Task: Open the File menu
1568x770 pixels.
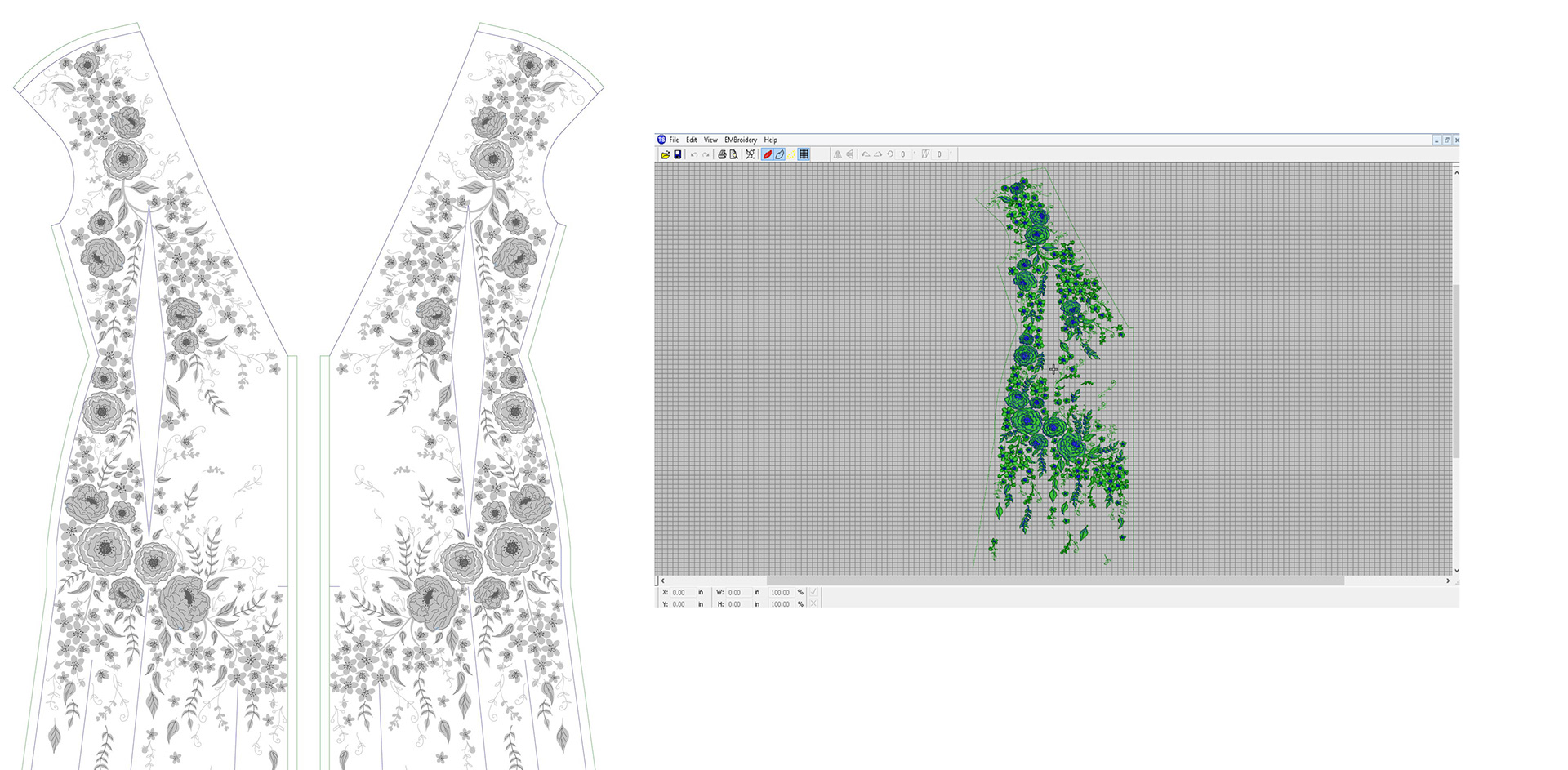Action: [x=674, y=140]
